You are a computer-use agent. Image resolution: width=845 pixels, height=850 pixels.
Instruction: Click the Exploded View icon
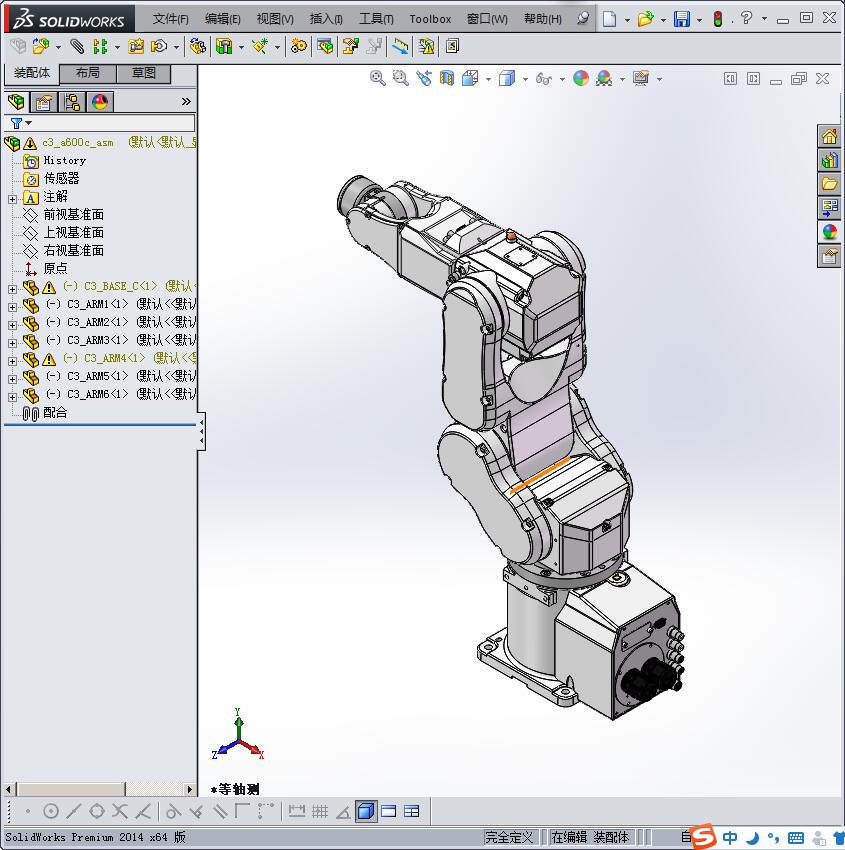tap(350, 47)
